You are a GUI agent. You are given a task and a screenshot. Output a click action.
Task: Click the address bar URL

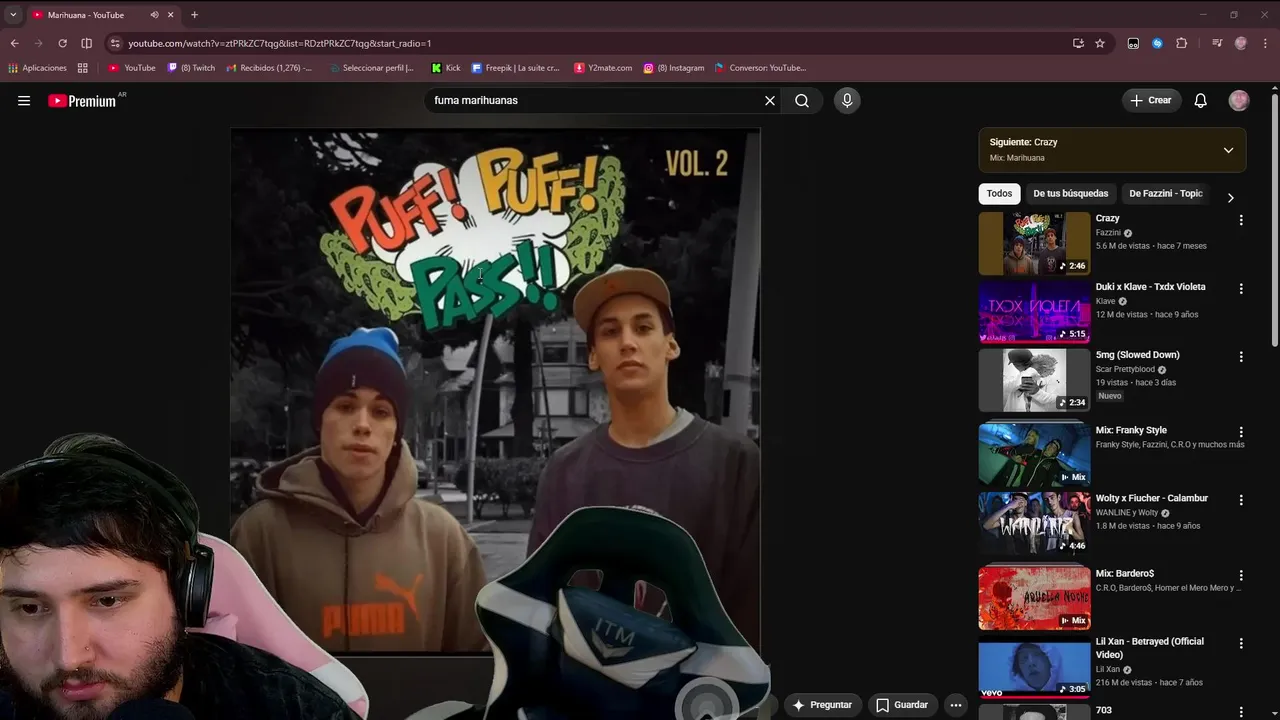pos(280,43)
